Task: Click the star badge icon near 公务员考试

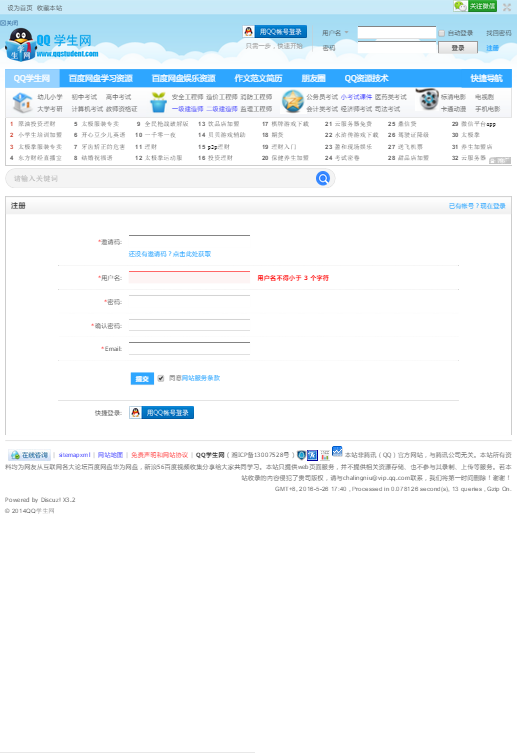Action: (292, 102)
